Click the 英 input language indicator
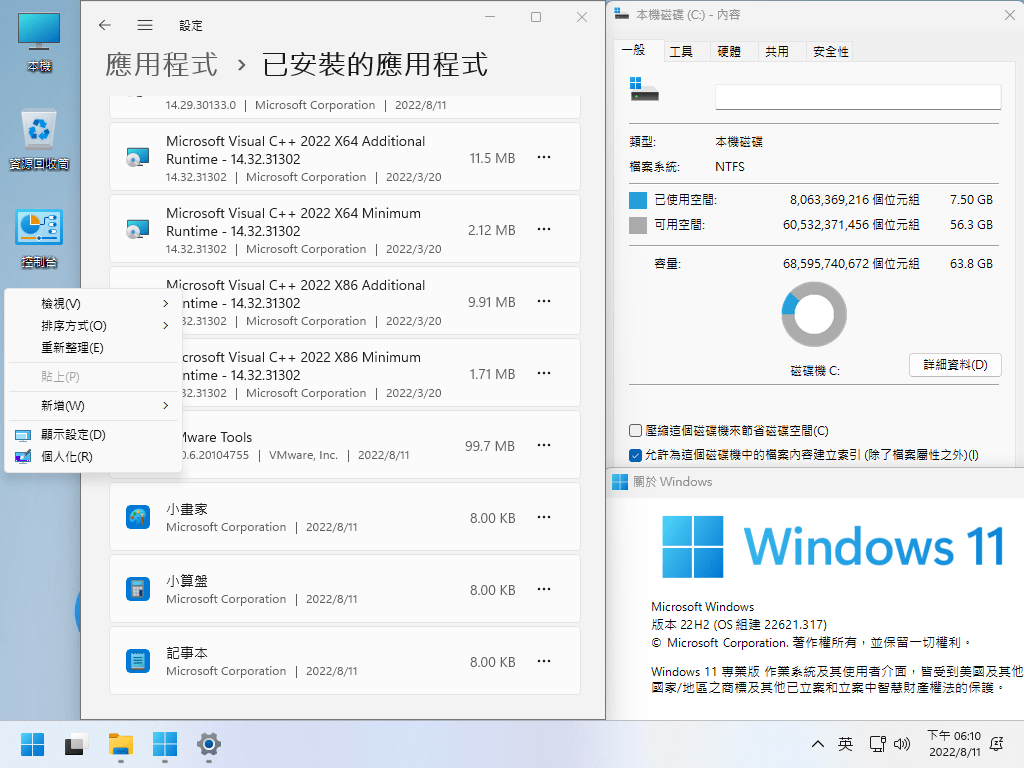Viewport: 1024px width, 768px height. coord(845,744)
